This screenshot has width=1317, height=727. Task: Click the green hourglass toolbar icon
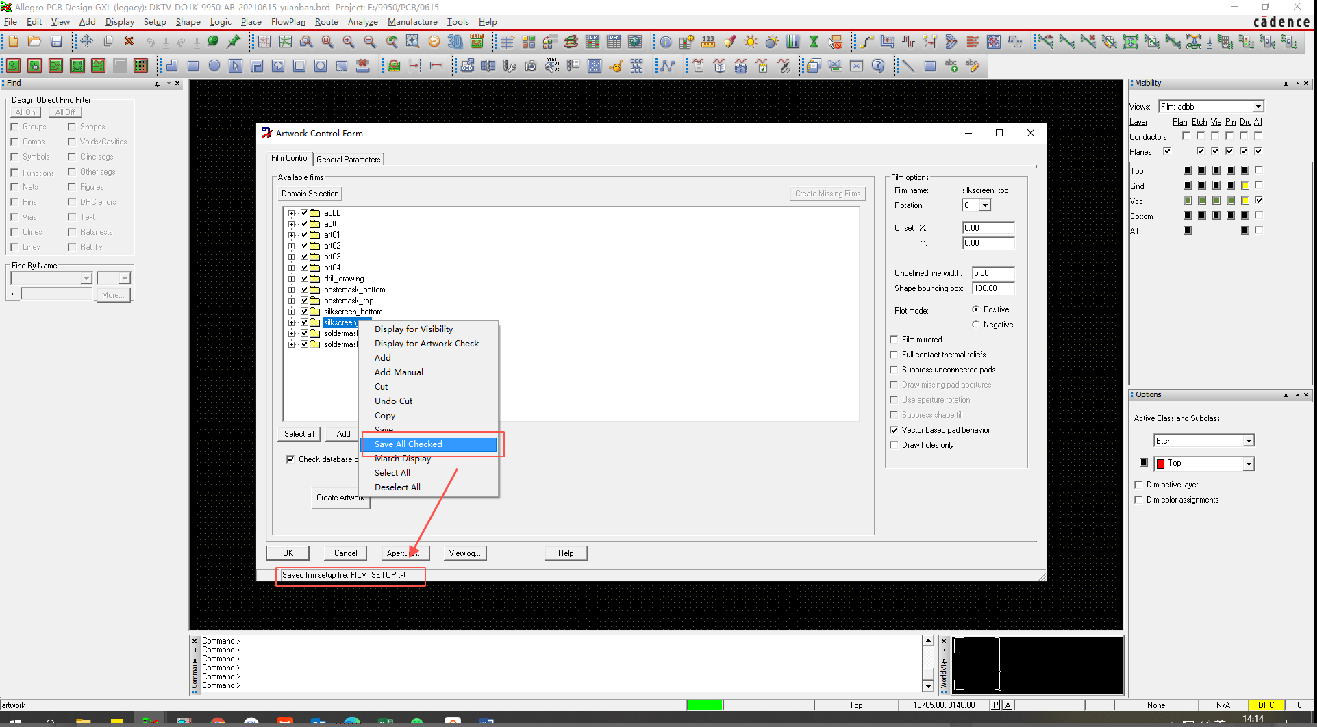814,41
